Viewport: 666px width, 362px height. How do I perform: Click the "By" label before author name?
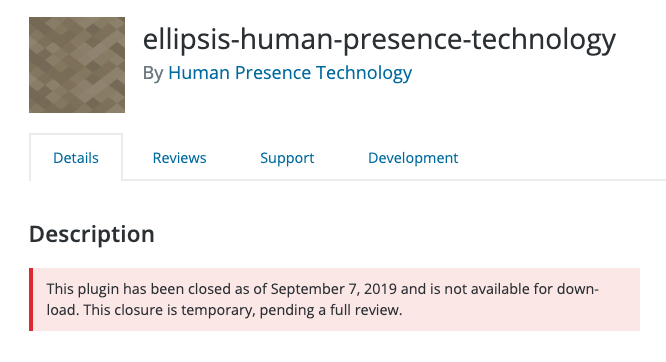[153, 73]
